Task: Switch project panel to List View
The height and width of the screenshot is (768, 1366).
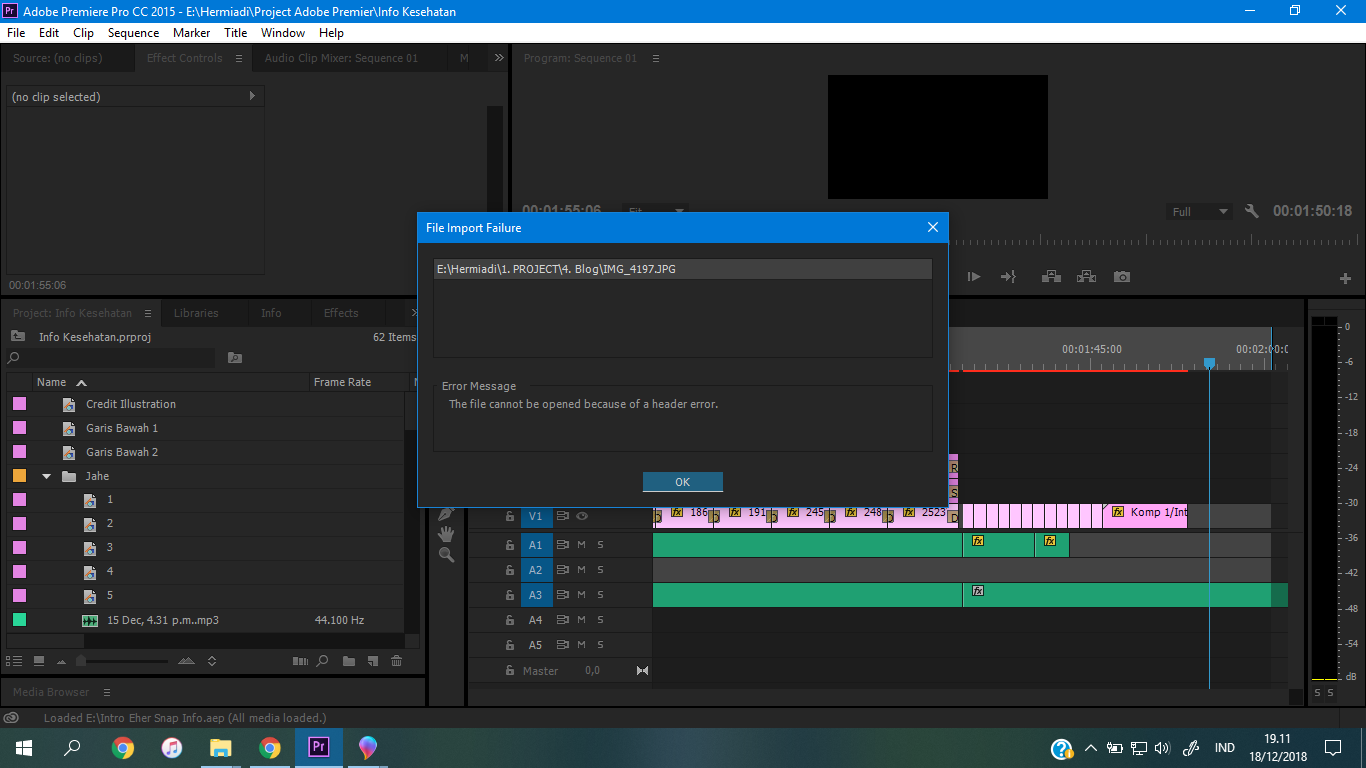Action: 15,661
